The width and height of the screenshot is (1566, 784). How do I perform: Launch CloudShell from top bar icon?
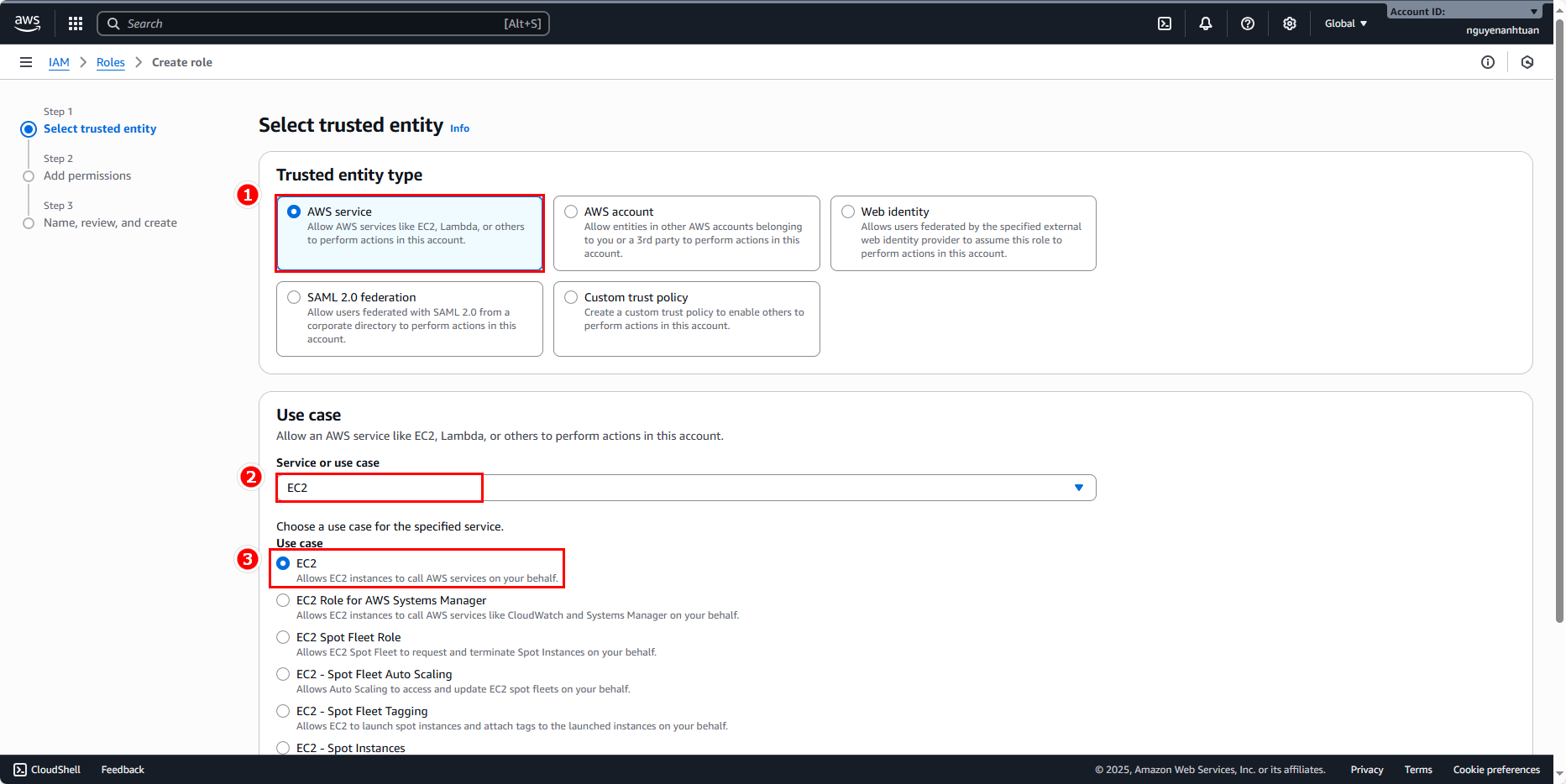pos(1165,24)
